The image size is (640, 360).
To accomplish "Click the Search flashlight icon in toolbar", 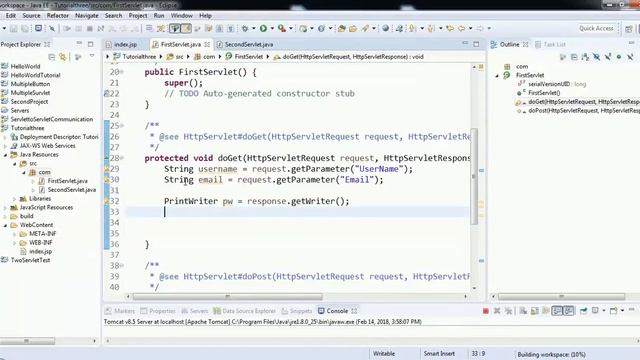I will pyautogui.click(x=365, y=28).
